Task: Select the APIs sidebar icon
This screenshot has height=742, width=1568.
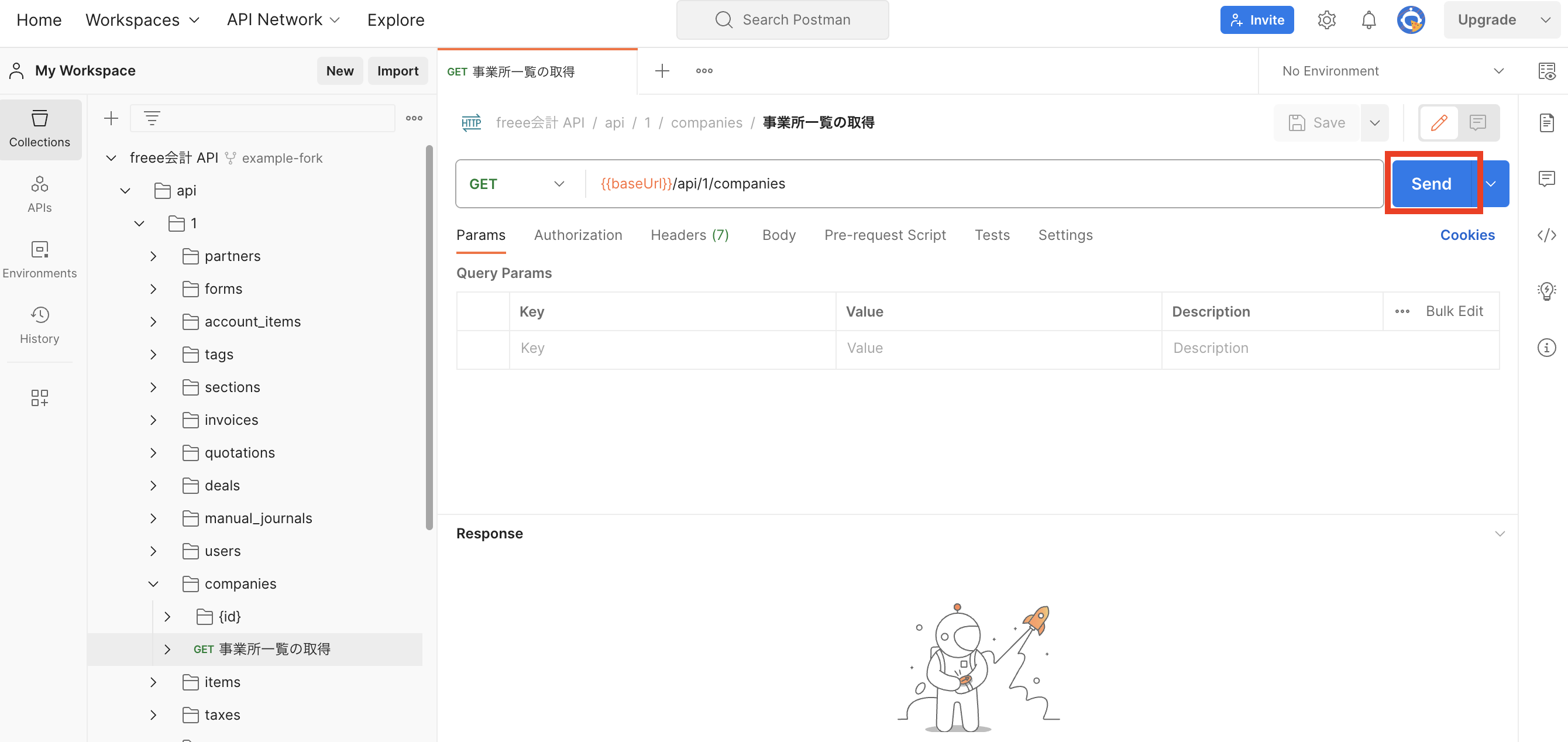Action: [40, 194]
